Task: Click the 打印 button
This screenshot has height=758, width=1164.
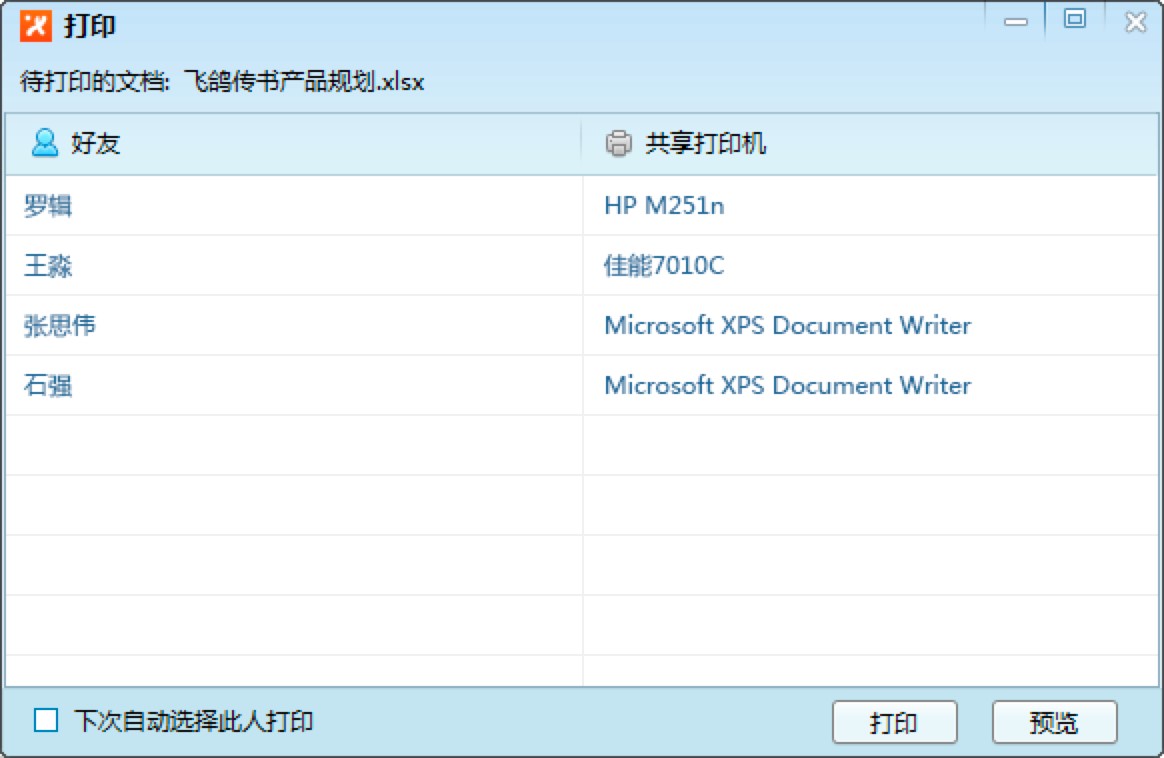Action: tap(894, 722)
